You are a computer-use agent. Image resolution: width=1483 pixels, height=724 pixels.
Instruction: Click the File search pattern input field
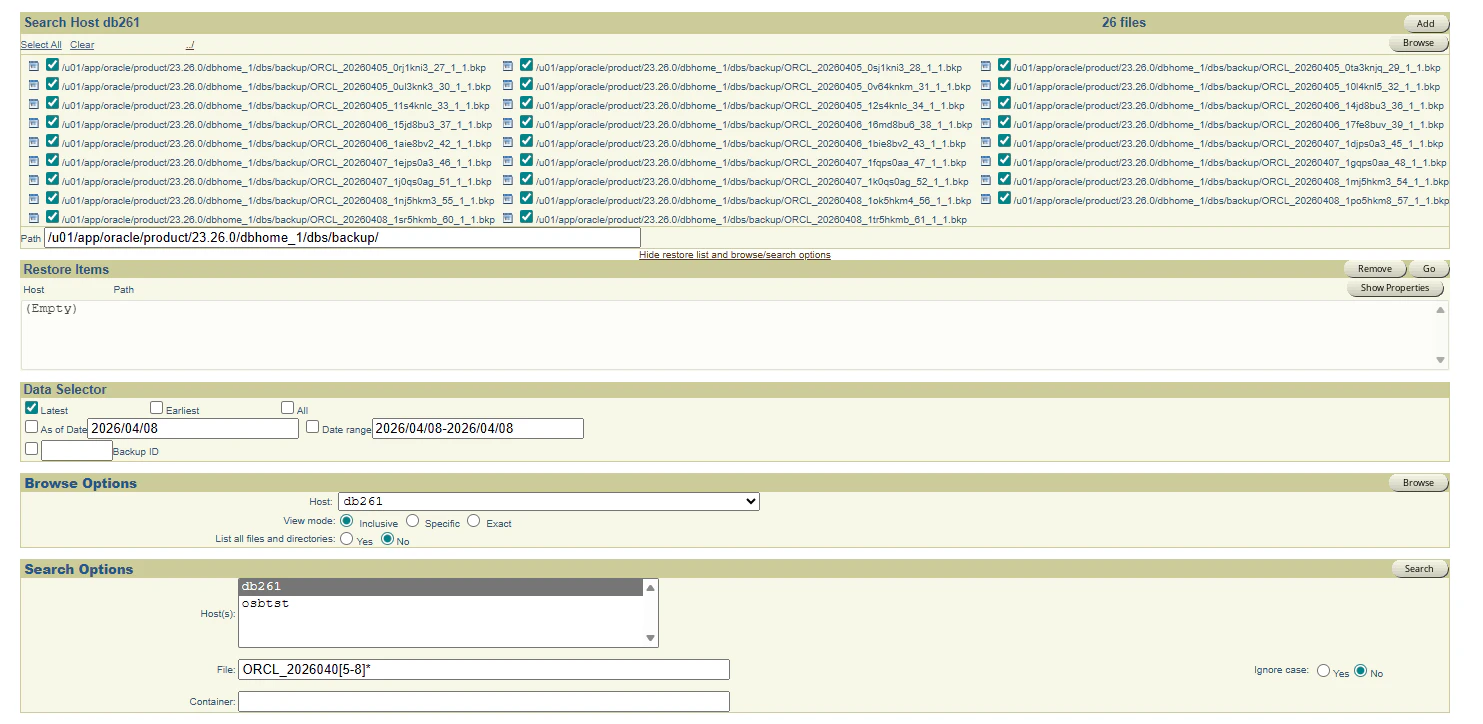click(484, 669)
